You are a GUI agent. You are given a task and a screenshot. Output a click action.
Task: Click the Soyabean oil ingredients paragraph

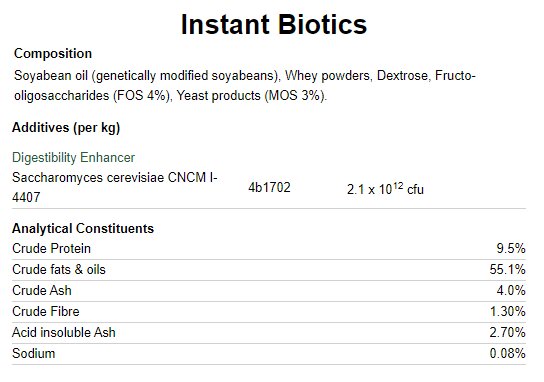tap(245, 85)
